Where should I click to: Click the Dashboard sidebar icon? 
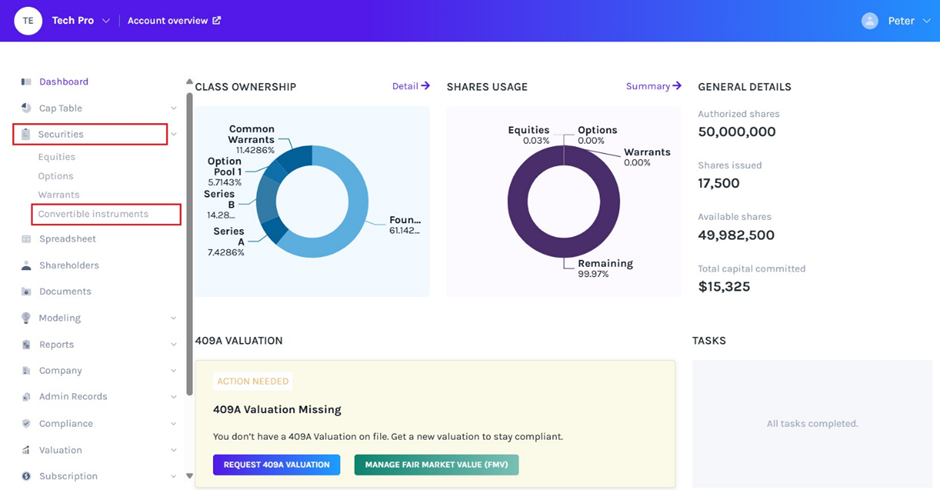point(26,82)
